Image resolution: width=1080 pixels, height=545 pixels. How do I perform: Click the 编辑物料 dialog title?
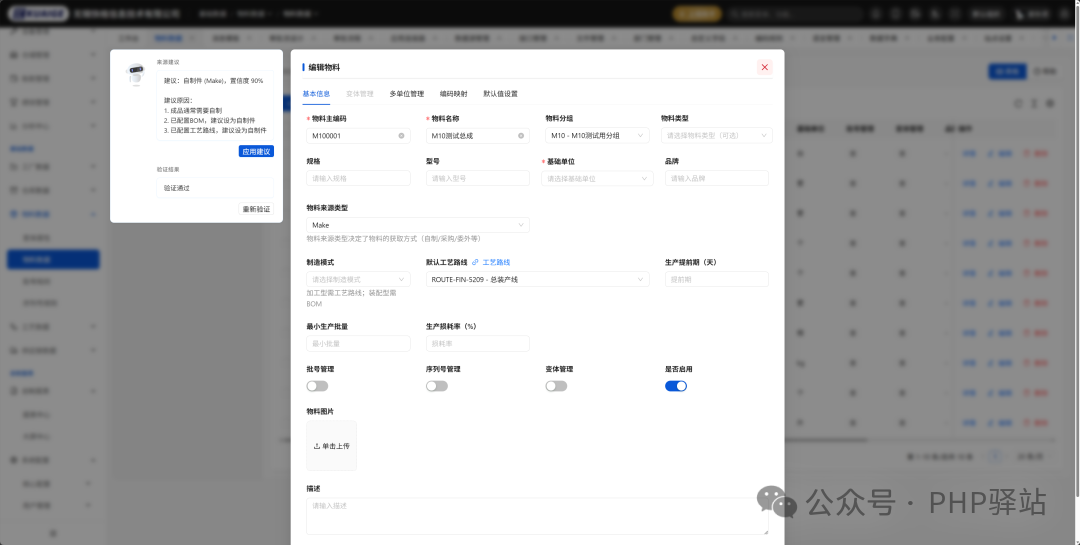click(x=324, y=68)
